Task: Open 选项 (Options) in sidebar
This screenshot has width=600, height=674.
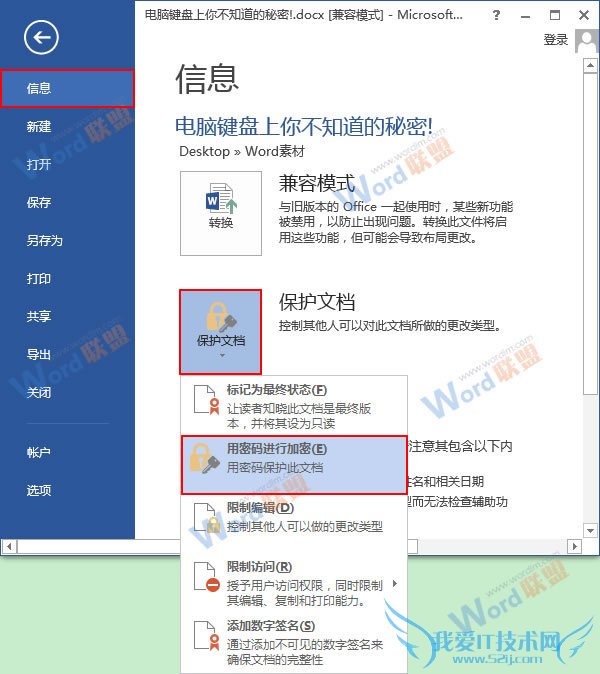Action: tap(67, 490)
